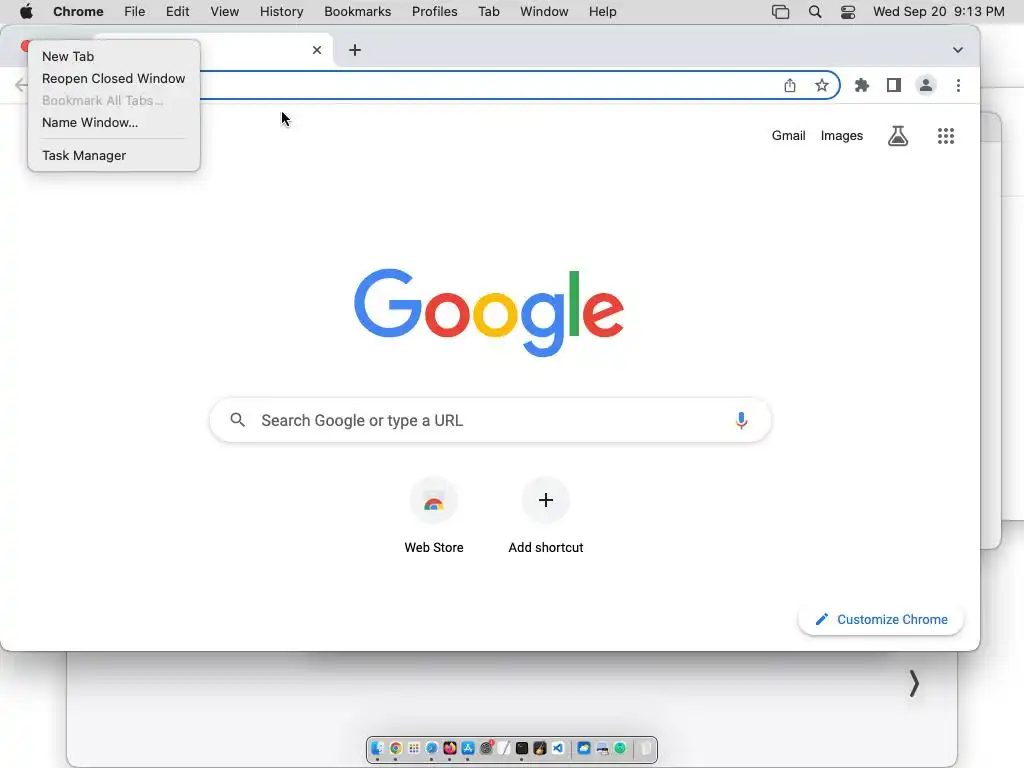Image resolution: width=1024 pixels, height=768 pixels.
Task: Open the Help menu
Action: tap(602, 12)
